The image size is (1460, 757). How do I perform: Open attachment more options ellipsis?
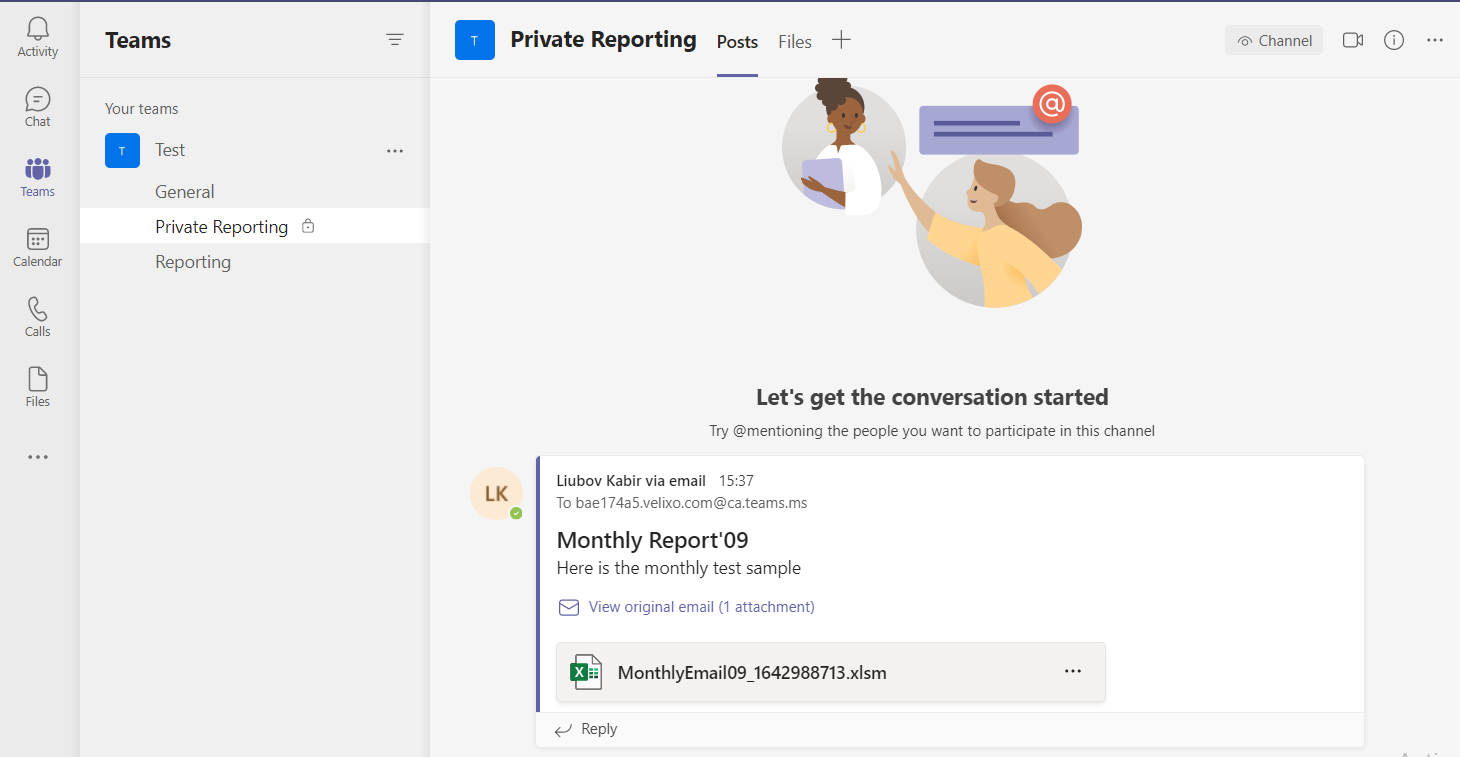[1073, 671]
